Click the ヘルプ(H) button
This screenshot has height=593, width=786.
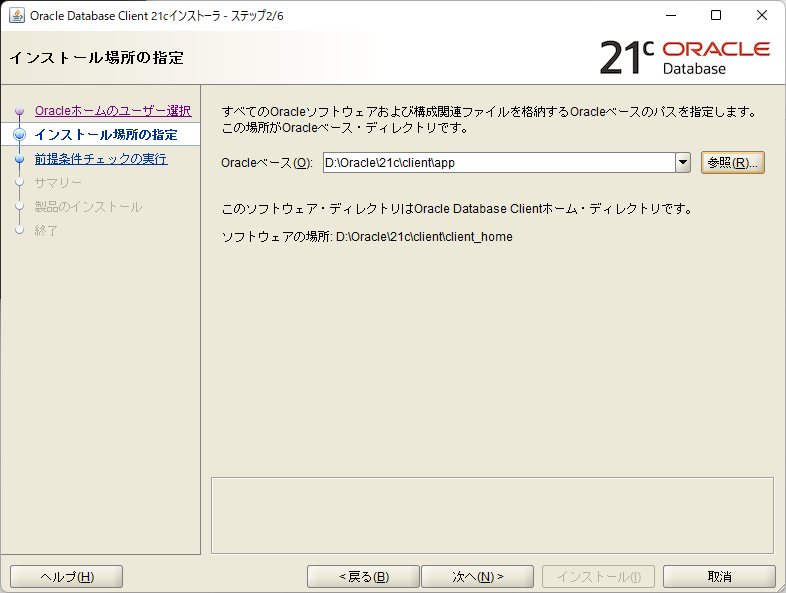tap(67, 577)
